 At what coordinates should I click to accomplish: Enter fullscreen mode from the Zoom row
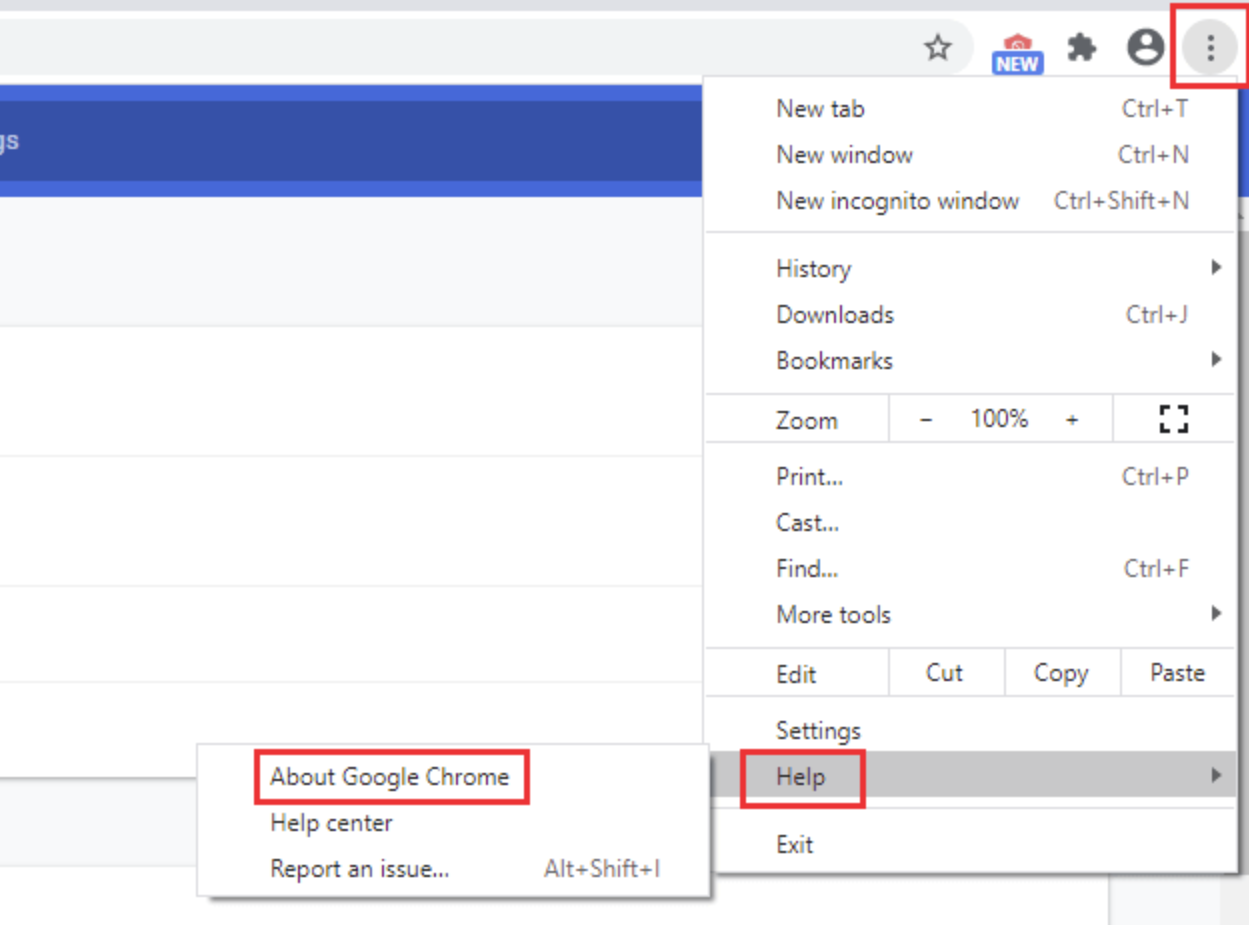coord(1173,420)
